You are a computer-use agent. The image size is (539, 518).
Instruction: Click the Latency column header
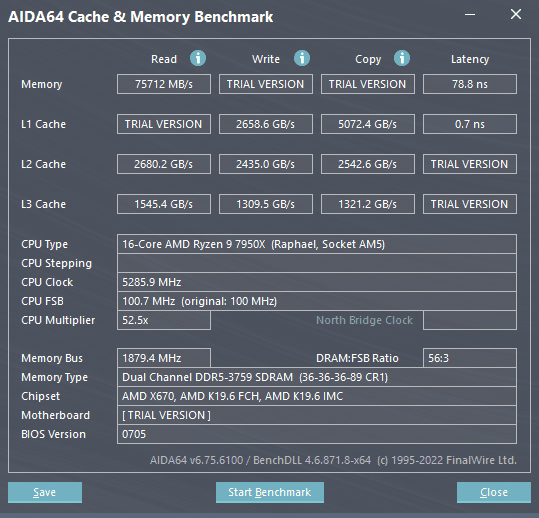click(x=470, y=59)
